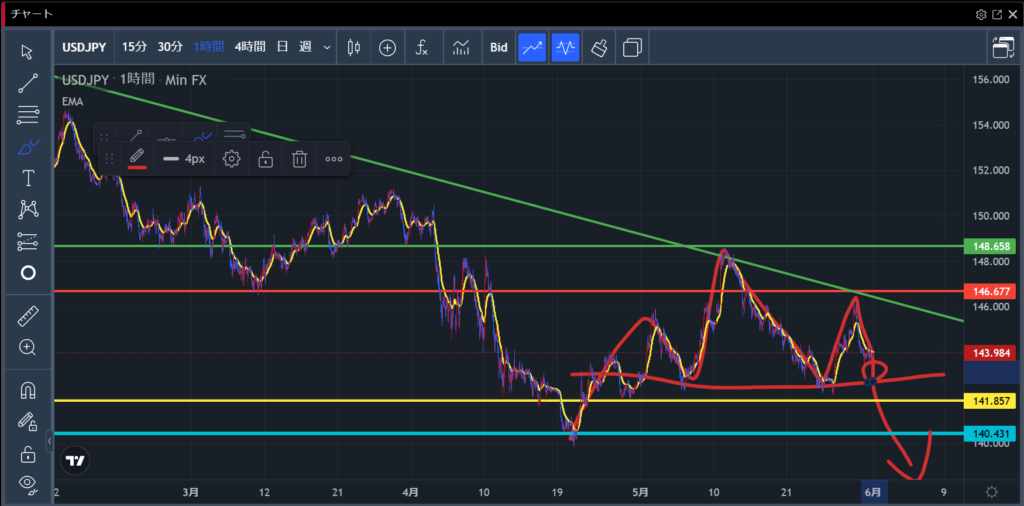Toggle stay in drawing mode pencil-lock
Screen dimensions: 1024x506
click(27, 422)
